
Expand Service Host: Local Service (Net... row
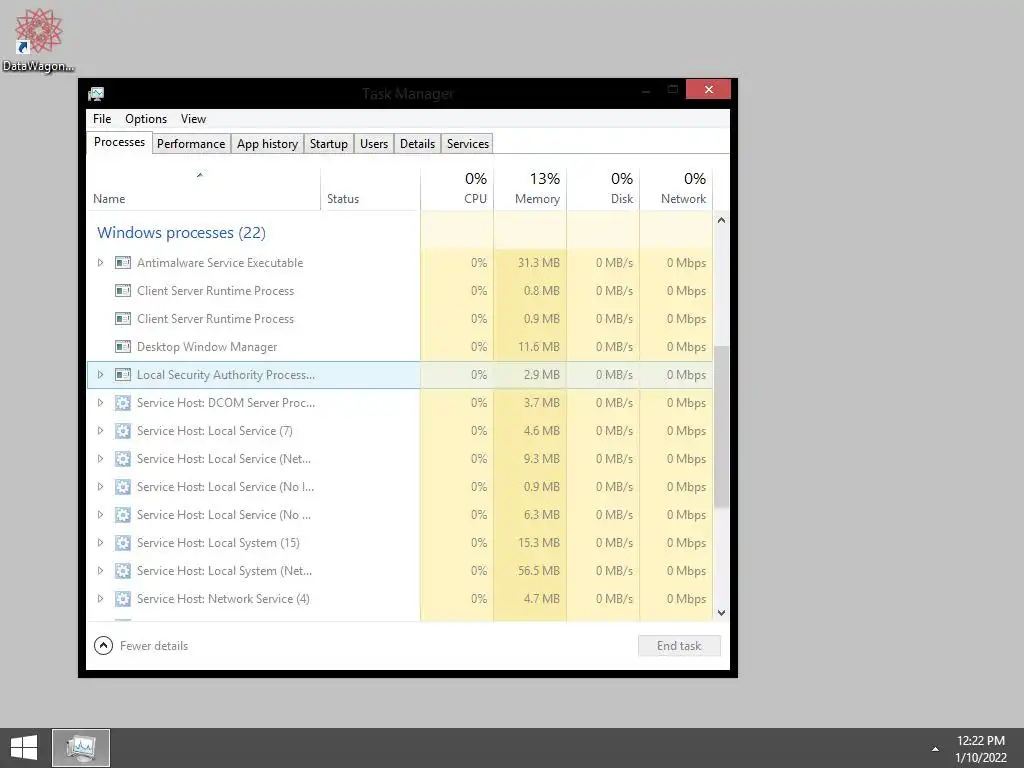tap(101, 459)
